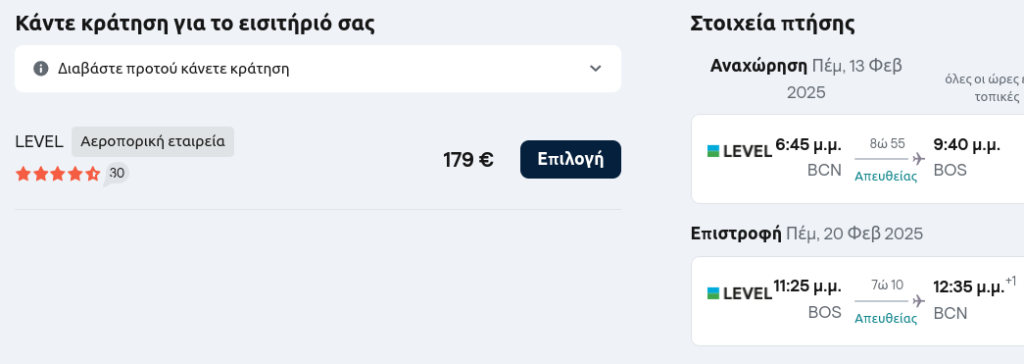The image size is (1024, 364).
Task: Click the 179 € price
Action: point(468,159)
